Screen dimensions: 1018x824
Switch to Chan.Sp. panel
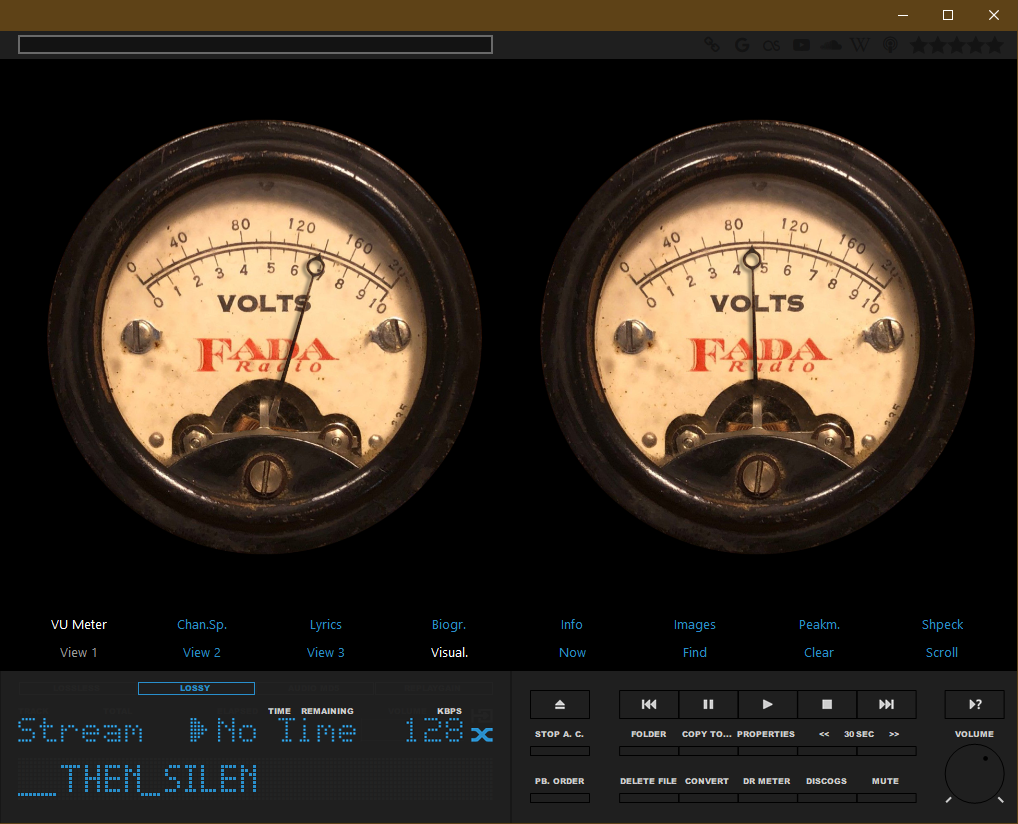coord(202,625)
